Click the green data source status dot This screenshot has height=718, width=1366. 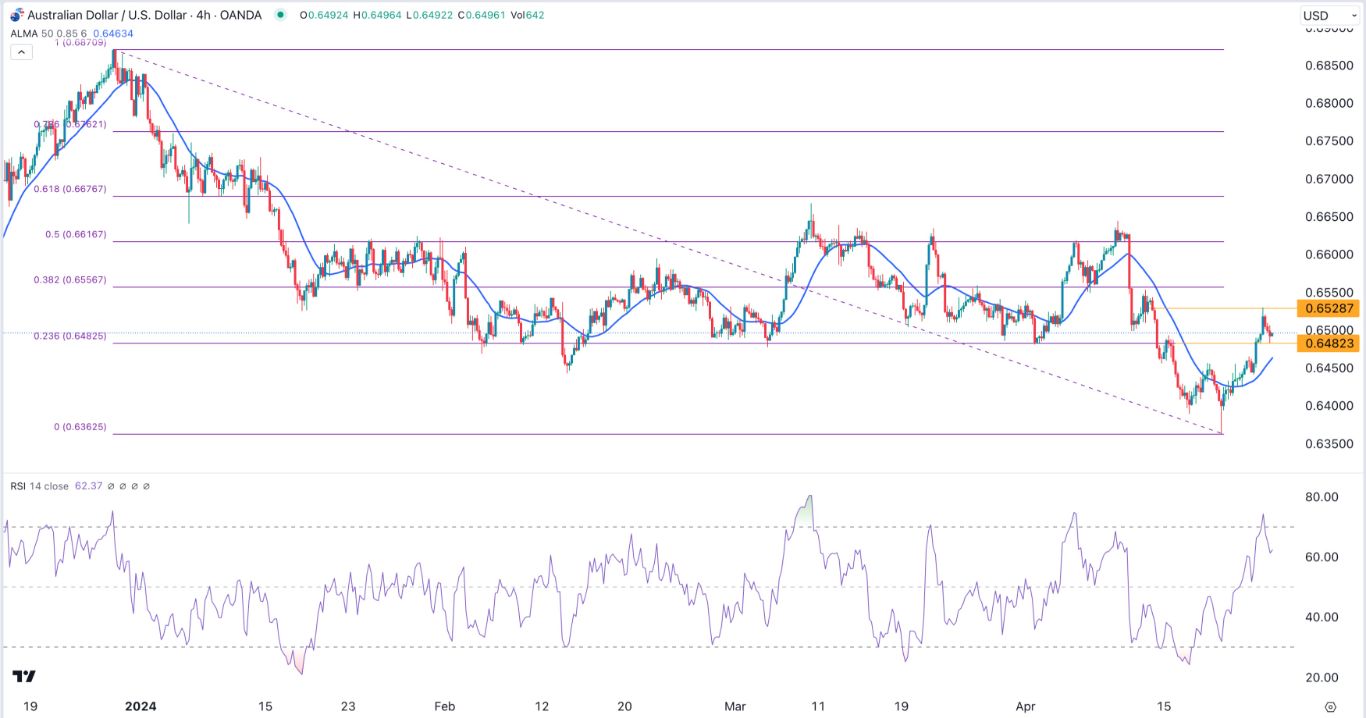point(281,15)
